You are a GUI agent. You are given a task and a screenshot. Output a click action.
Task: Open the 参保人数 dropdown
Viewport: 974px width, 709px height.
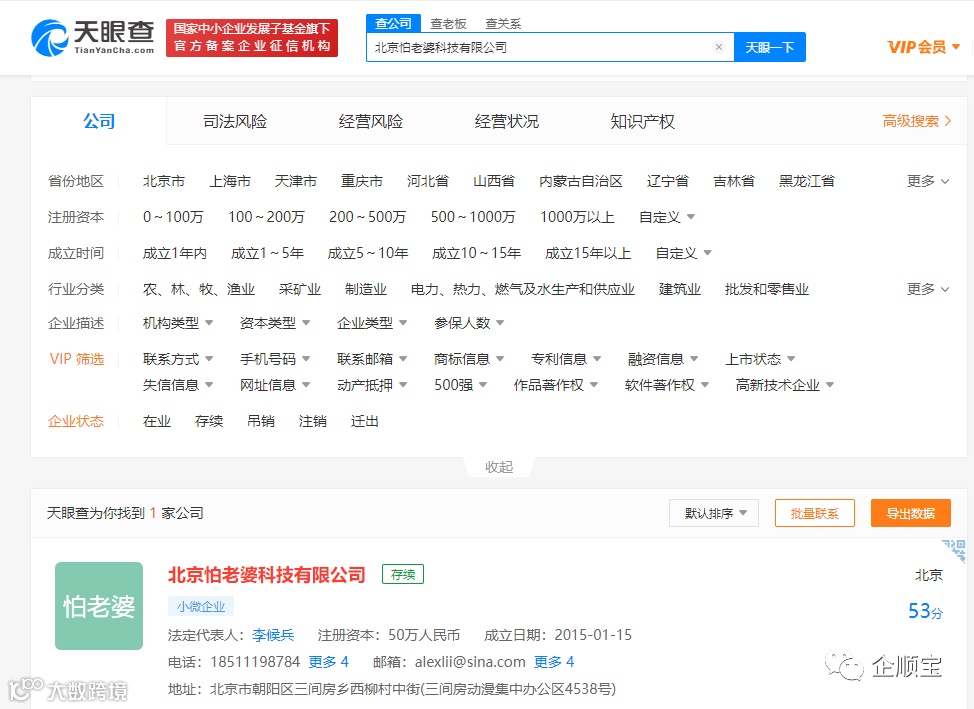click(x=469, y=323)
